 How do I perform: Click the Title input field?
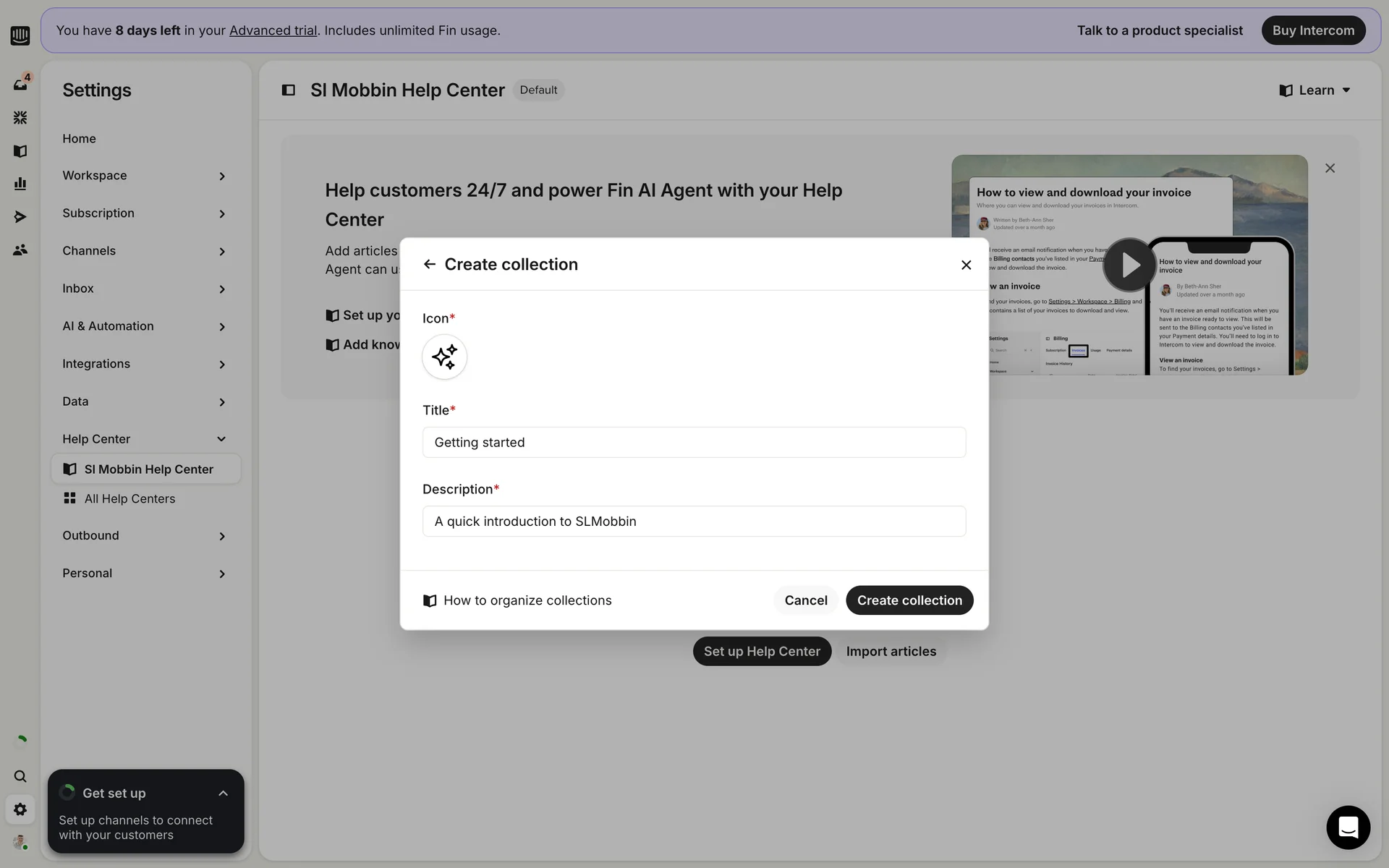tap(694, 442)
